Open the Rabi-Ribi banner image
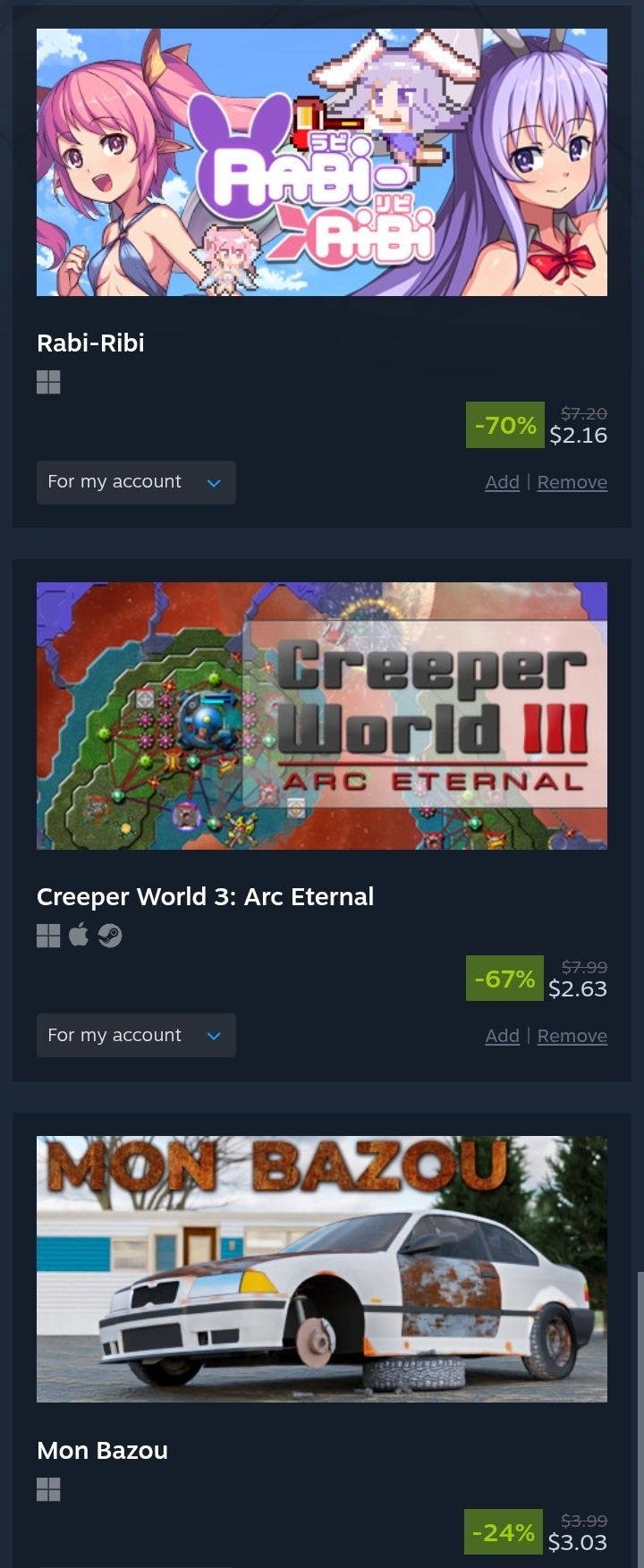 pyautogui.click(x=322, y=162)
